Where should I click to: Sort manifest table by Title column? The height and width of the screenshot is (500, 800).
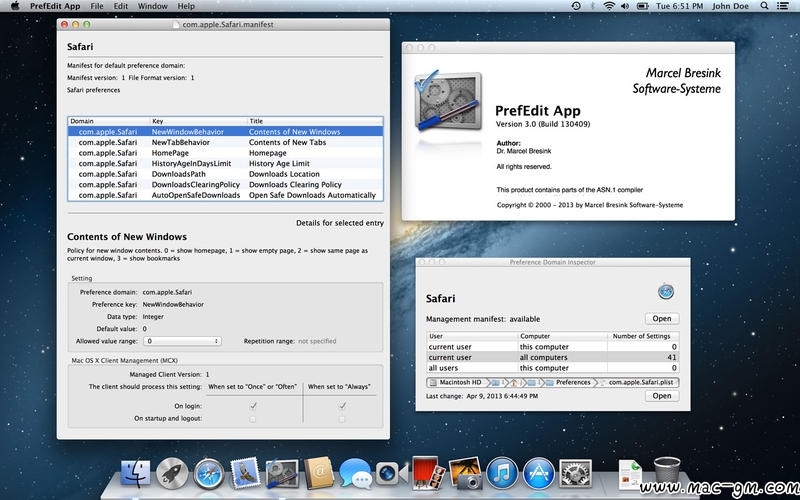pos(314,121)
